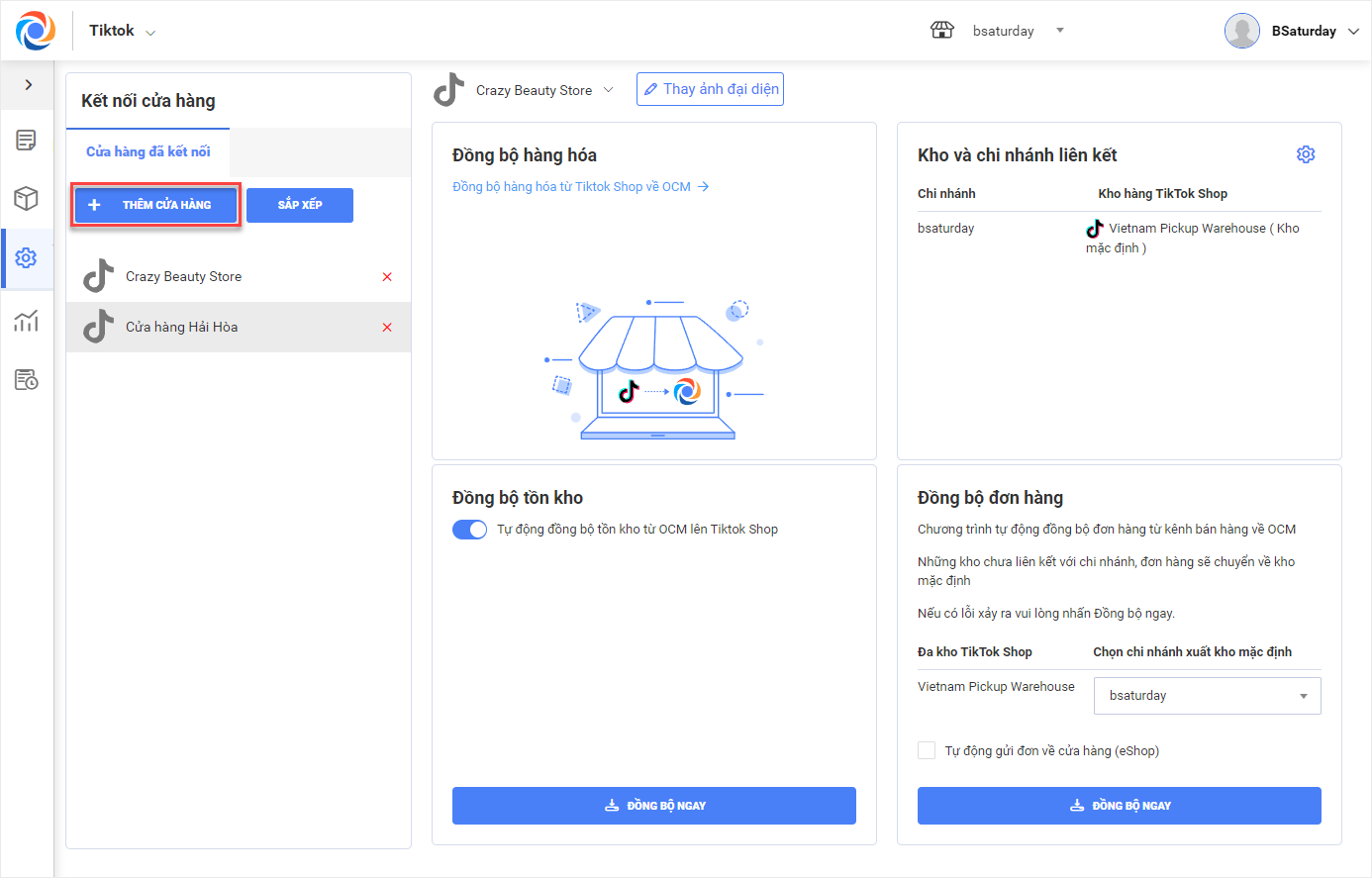Screen dimensions: 1372x878
Task: Remove Cửa hàng Hải Hòa with red X
Action: point(387,328)
